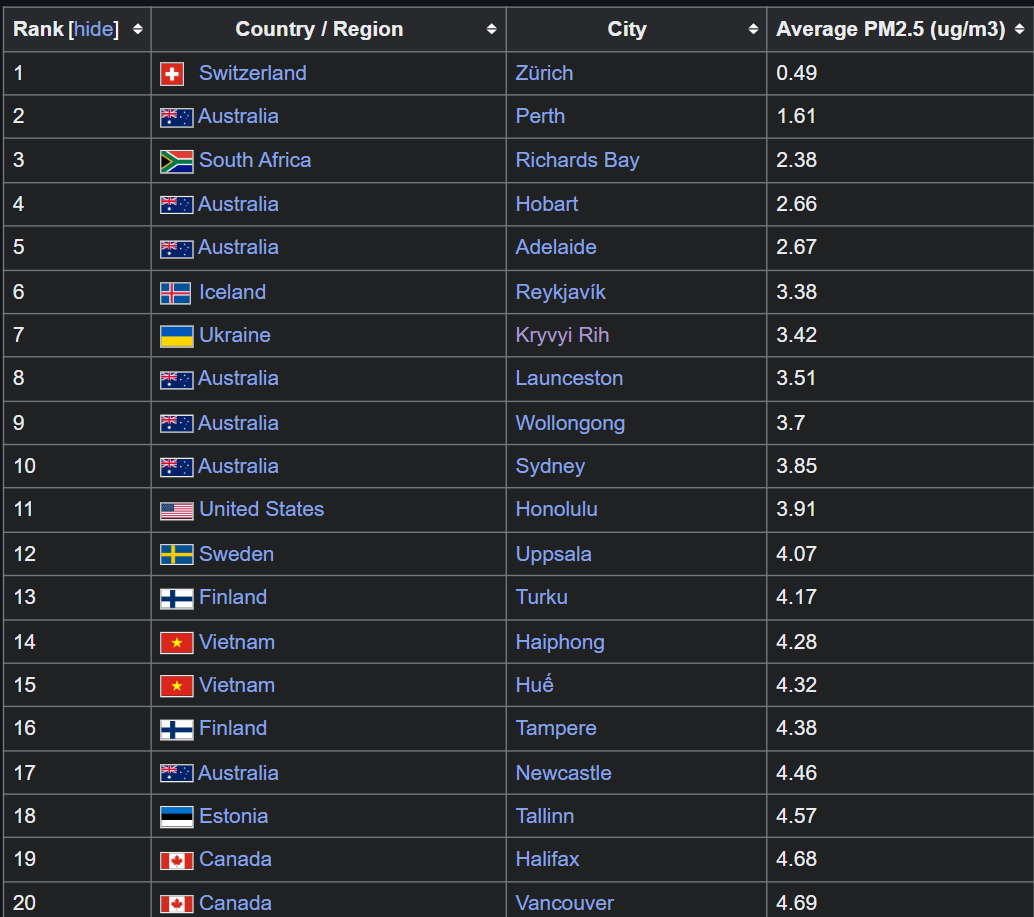Viewport: 1034px width, 917px height.
Task: Click Australia flag in Sydney row
Action: point(177,467)
